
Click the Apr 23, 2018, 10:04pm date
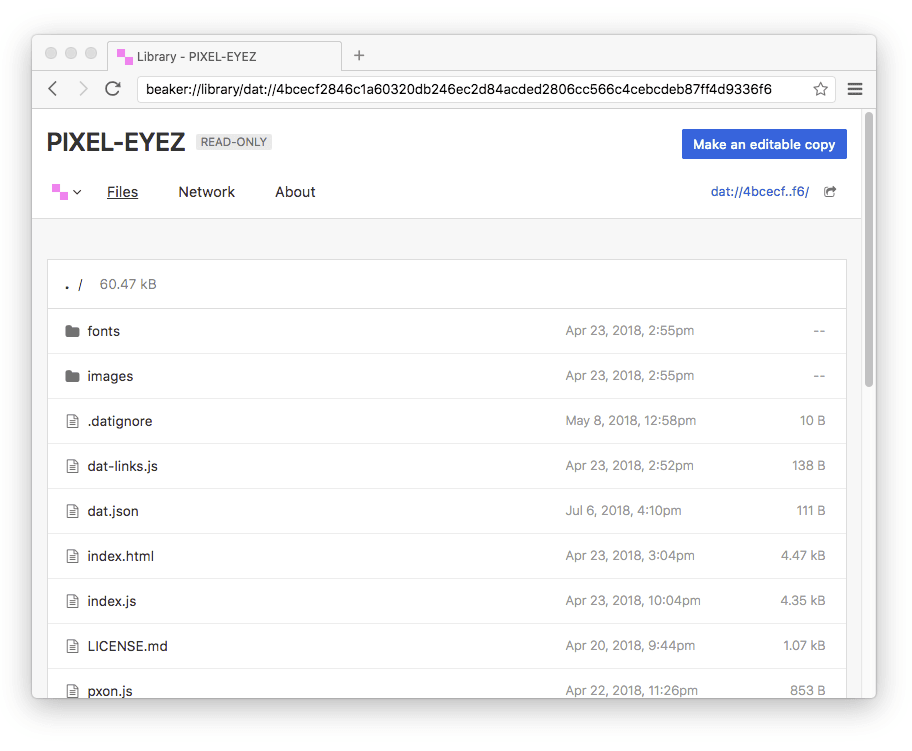pos(633,600)
